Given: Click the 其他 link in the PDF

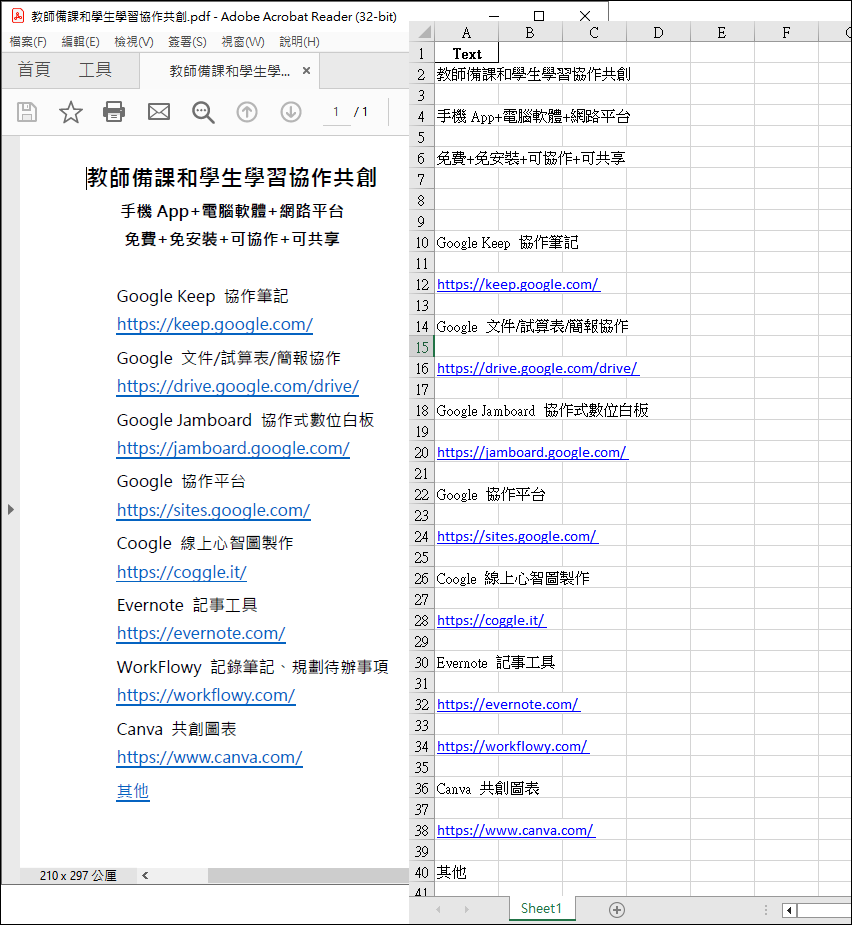Looking at the screenshot, I should (x=133, y=790).
